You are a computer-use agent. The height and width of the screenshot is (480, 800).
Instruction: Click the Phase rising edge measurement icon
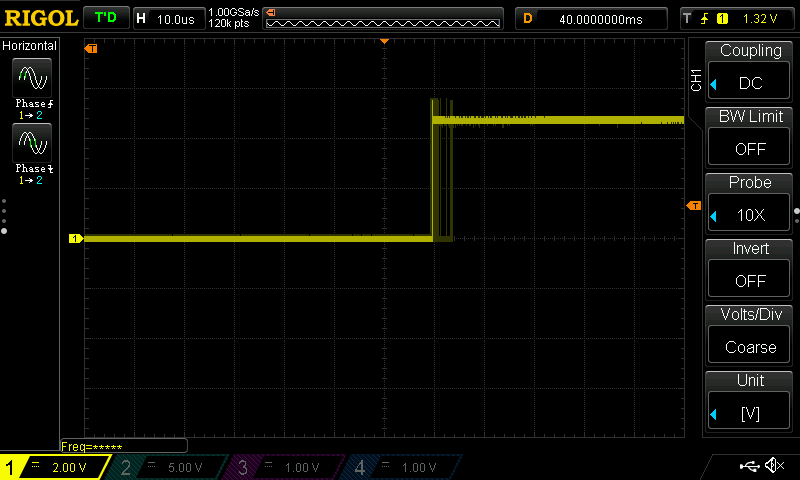pos(32,78)
